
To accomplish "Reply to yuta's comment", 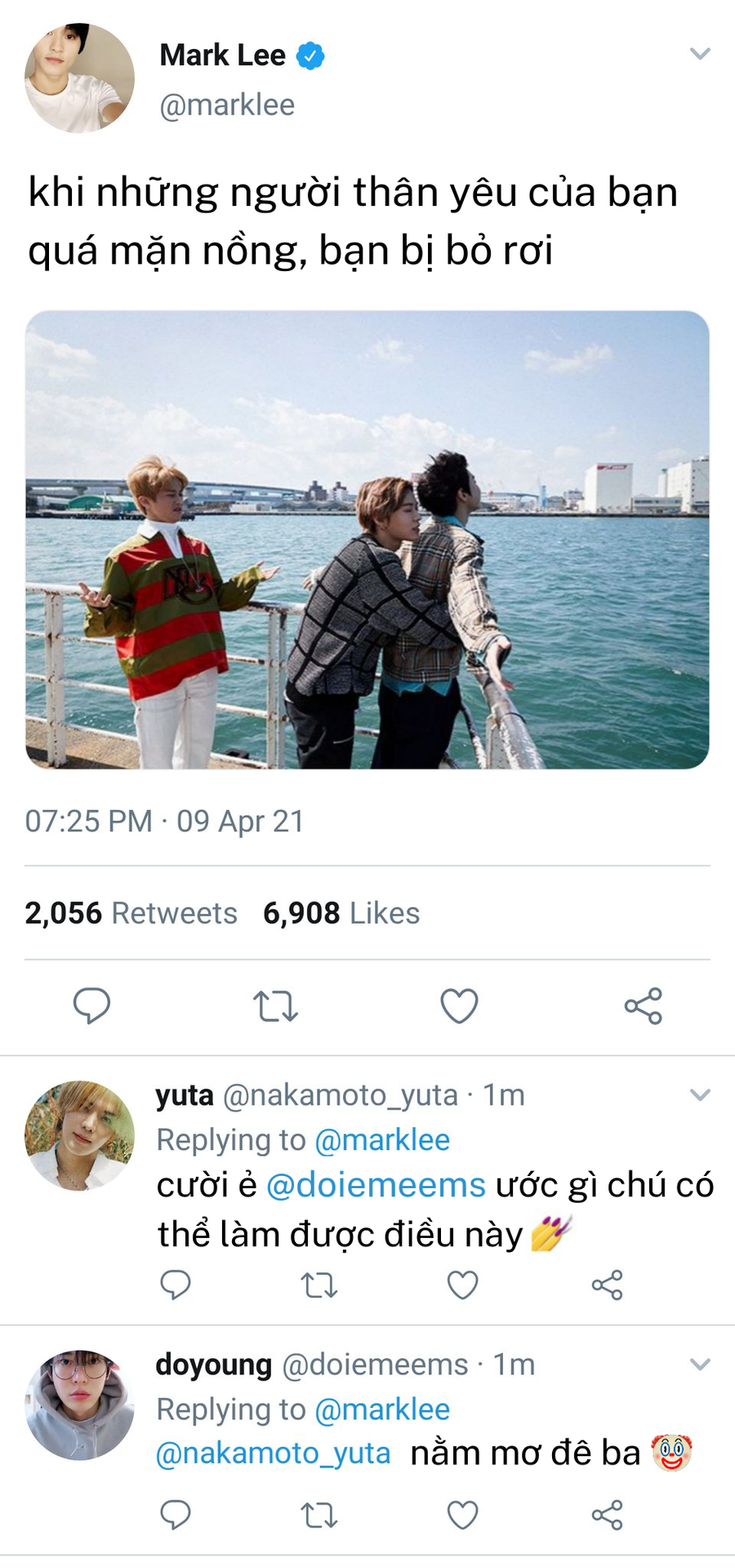I will [175, 1285].
